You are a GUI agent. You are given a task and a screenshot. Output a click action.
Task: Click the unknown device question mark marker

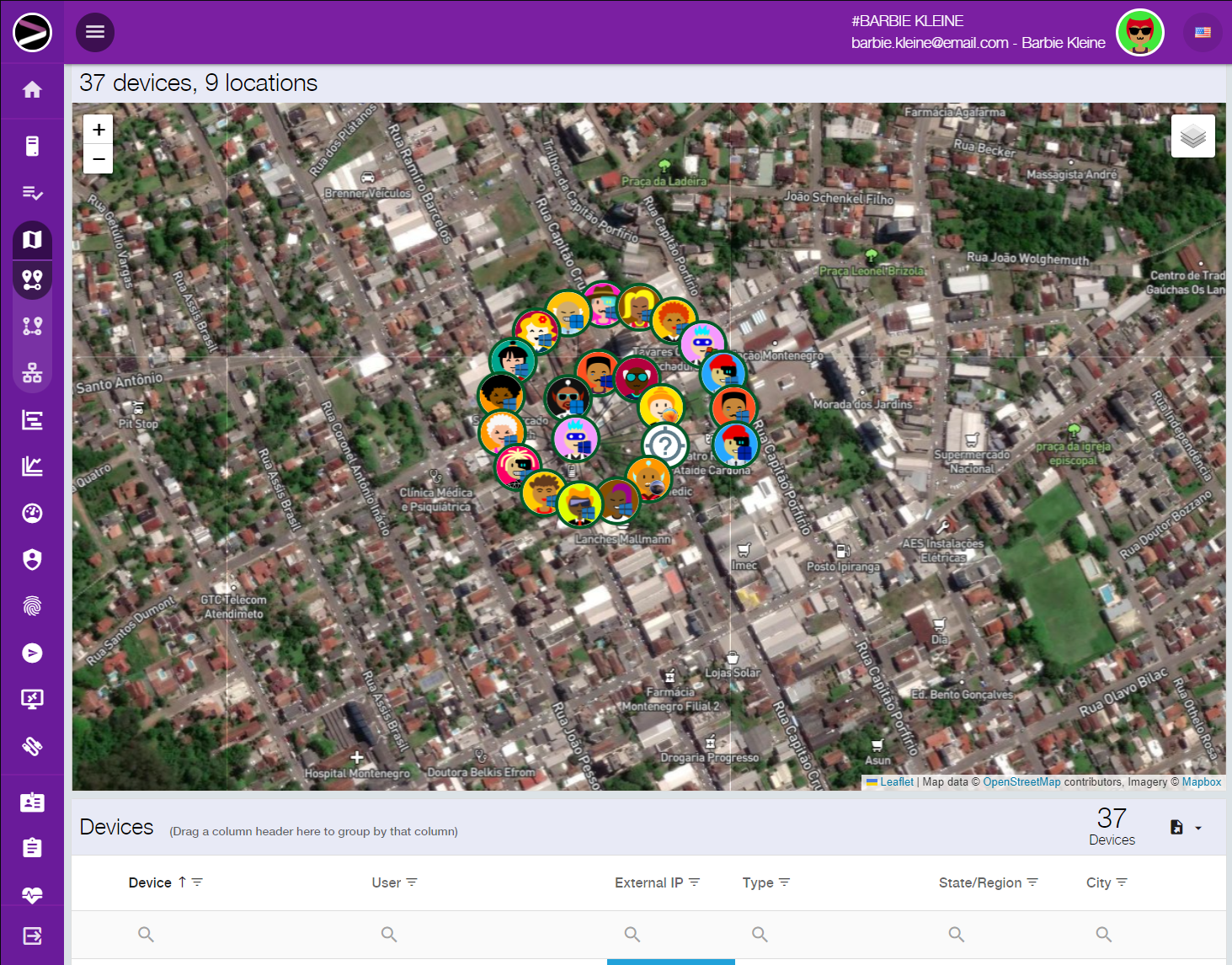[664, 445]
